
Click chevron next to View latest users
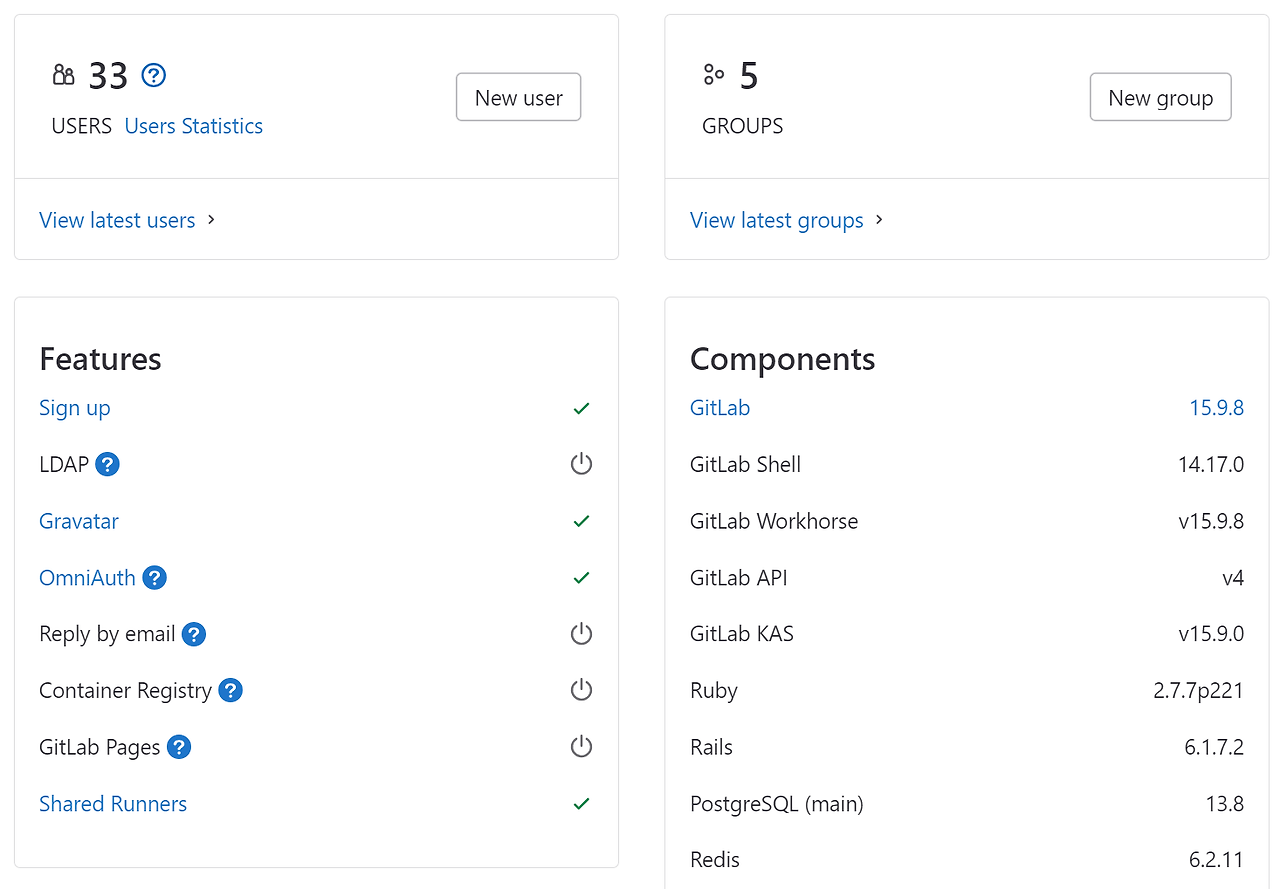tap(212, 220)
